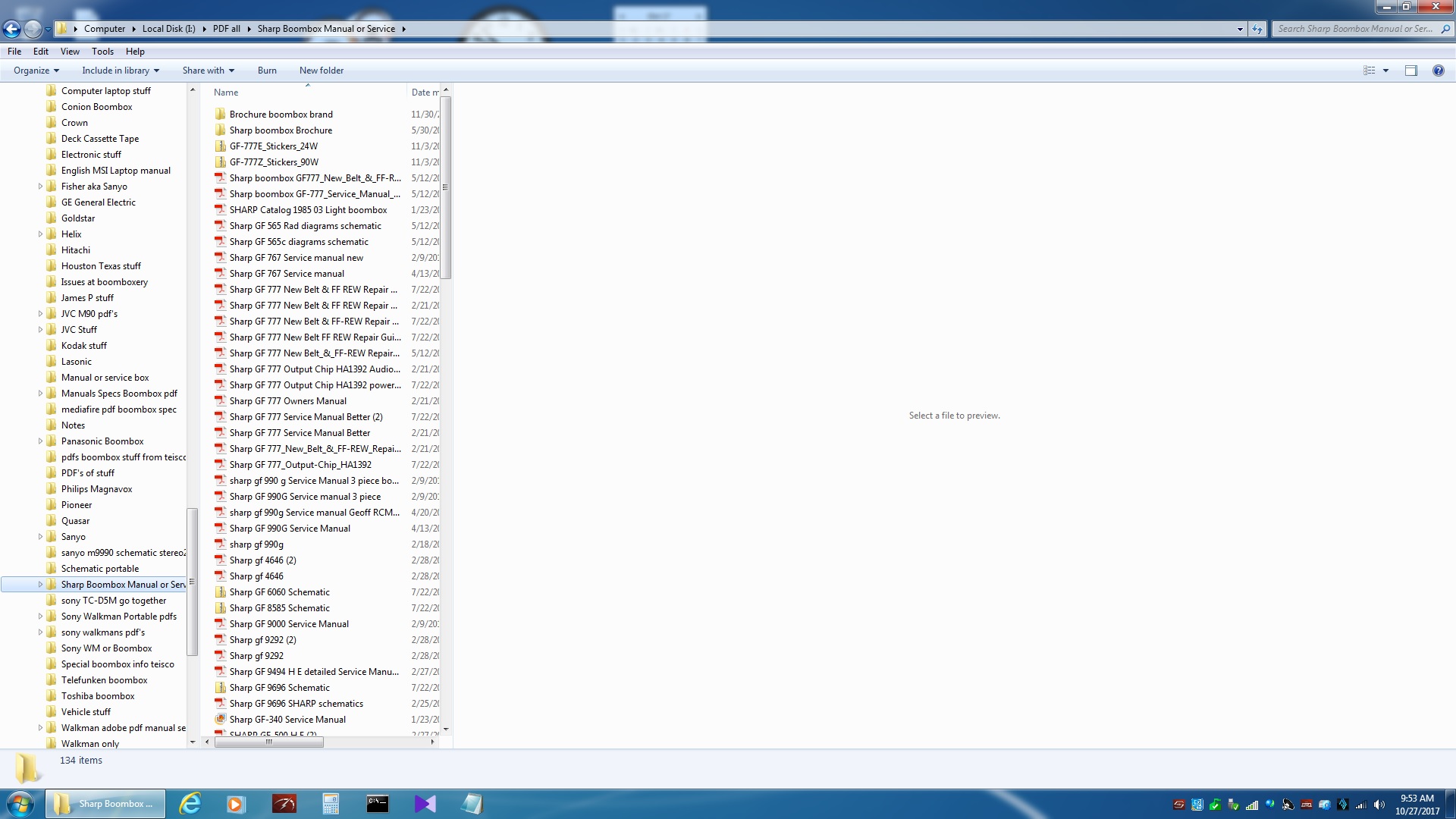The height and width of the screenshot is (819, 1456).
Task: Click the Change your view icon
Action: pos(1370,71)
